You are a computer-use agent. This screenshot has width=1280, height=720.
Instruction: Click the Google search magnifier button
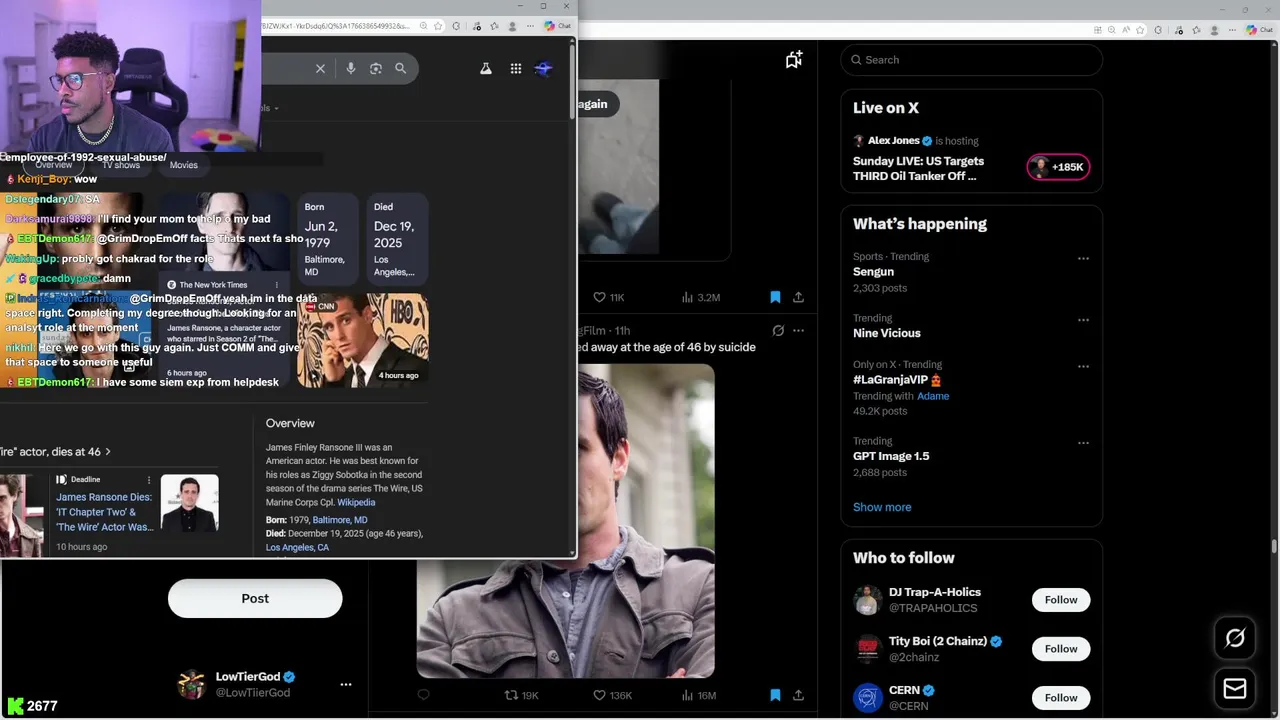point(401,68)
